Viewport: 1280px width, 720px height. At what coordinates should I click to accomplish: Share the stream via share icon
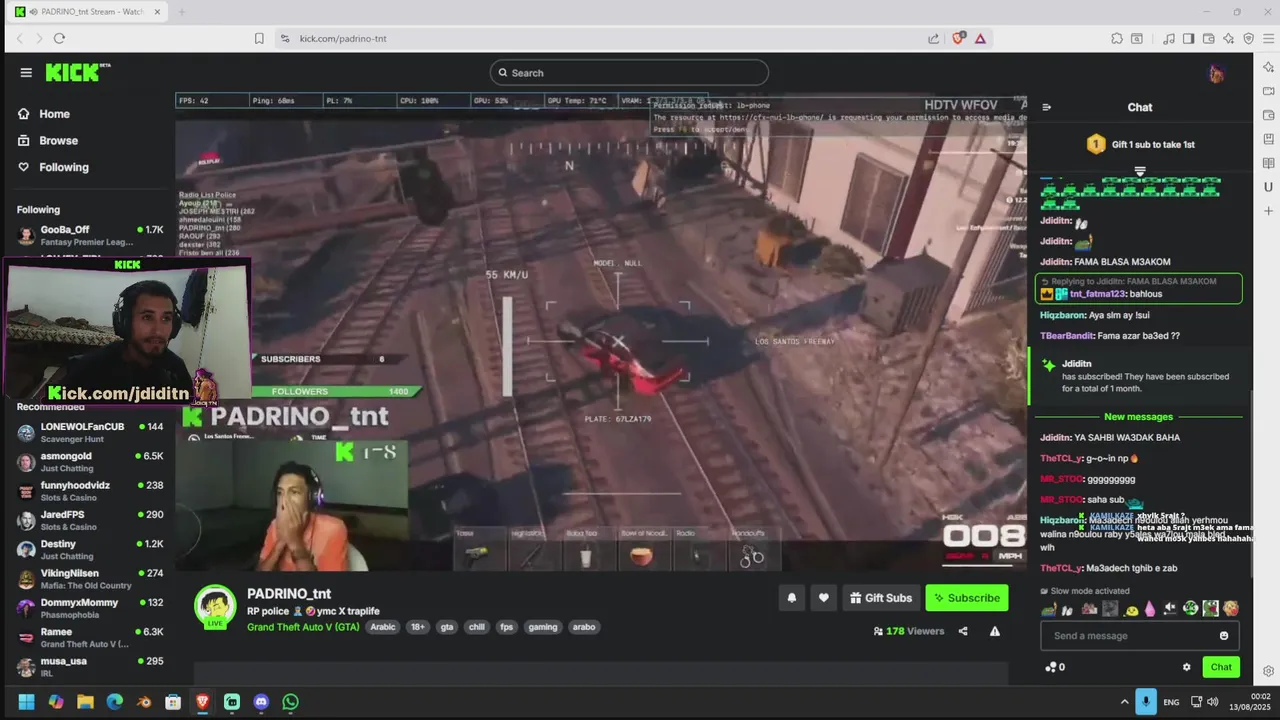click(963, 631)
